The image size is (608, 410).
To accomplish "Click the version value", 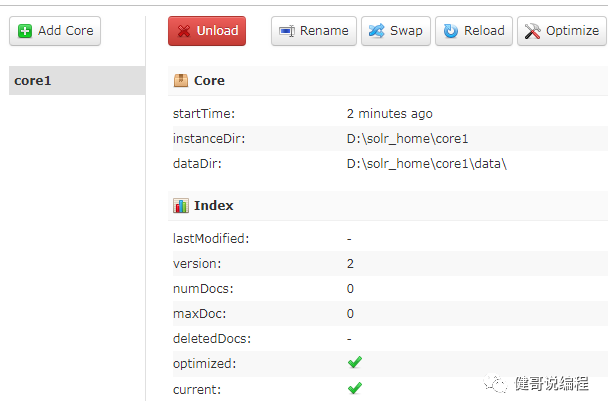I will (351, 264).
